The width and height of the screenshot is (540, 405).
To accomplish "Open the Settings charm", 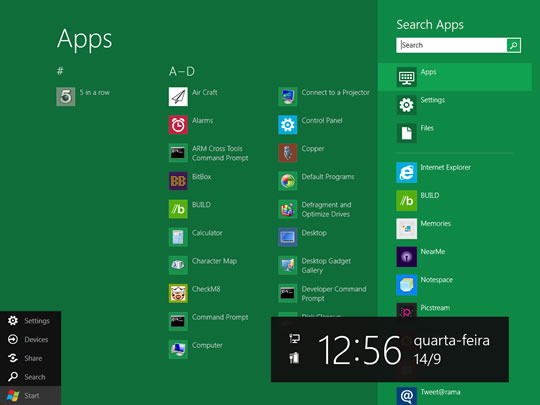I will coord(30,321).
